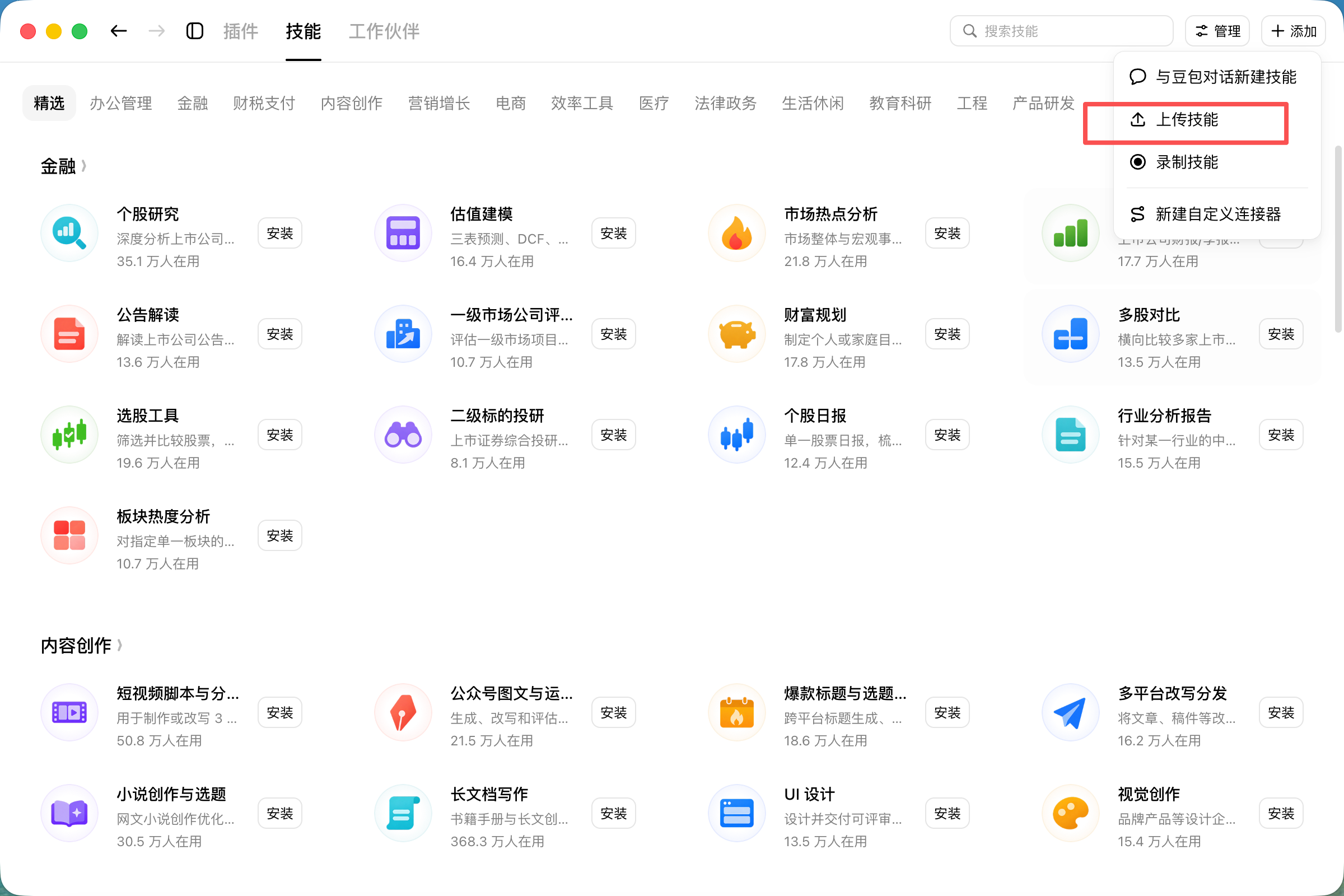The image size is (1344, 896).
Task: Open the 多股对比 icon
Action: pos(1070,334)
